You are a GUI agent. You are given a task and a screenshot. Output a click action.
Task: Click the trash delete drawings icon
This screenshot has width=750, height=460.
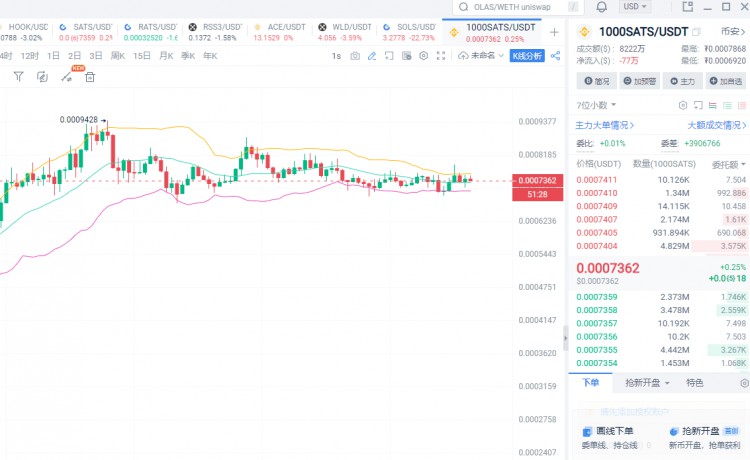(90, 77)
